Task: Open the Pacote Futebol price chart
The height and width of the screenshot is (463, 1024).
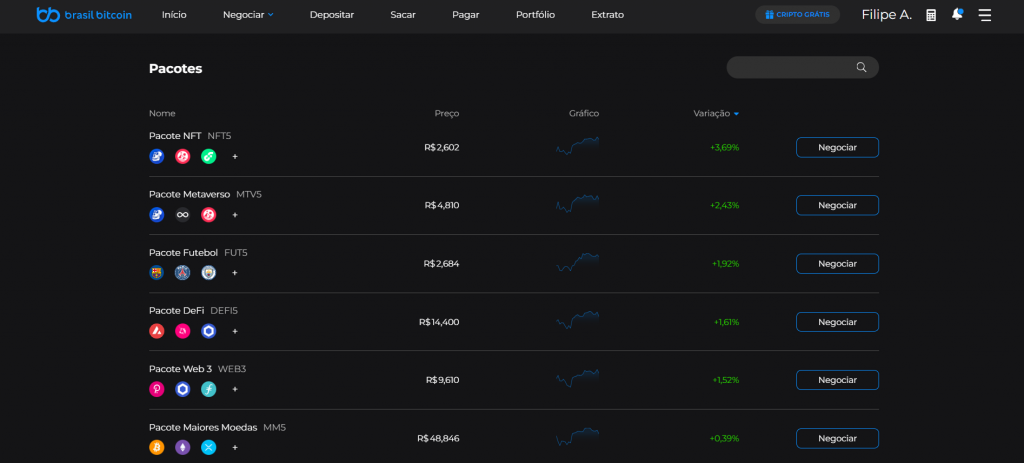Action: click(577, 262)
